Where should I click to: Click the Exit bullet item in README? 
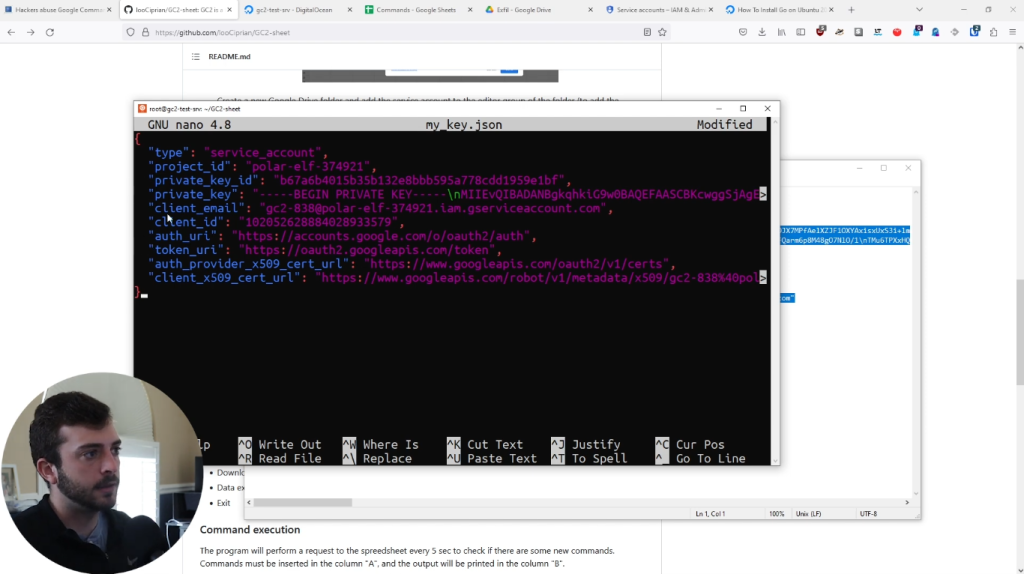[223, 503]
